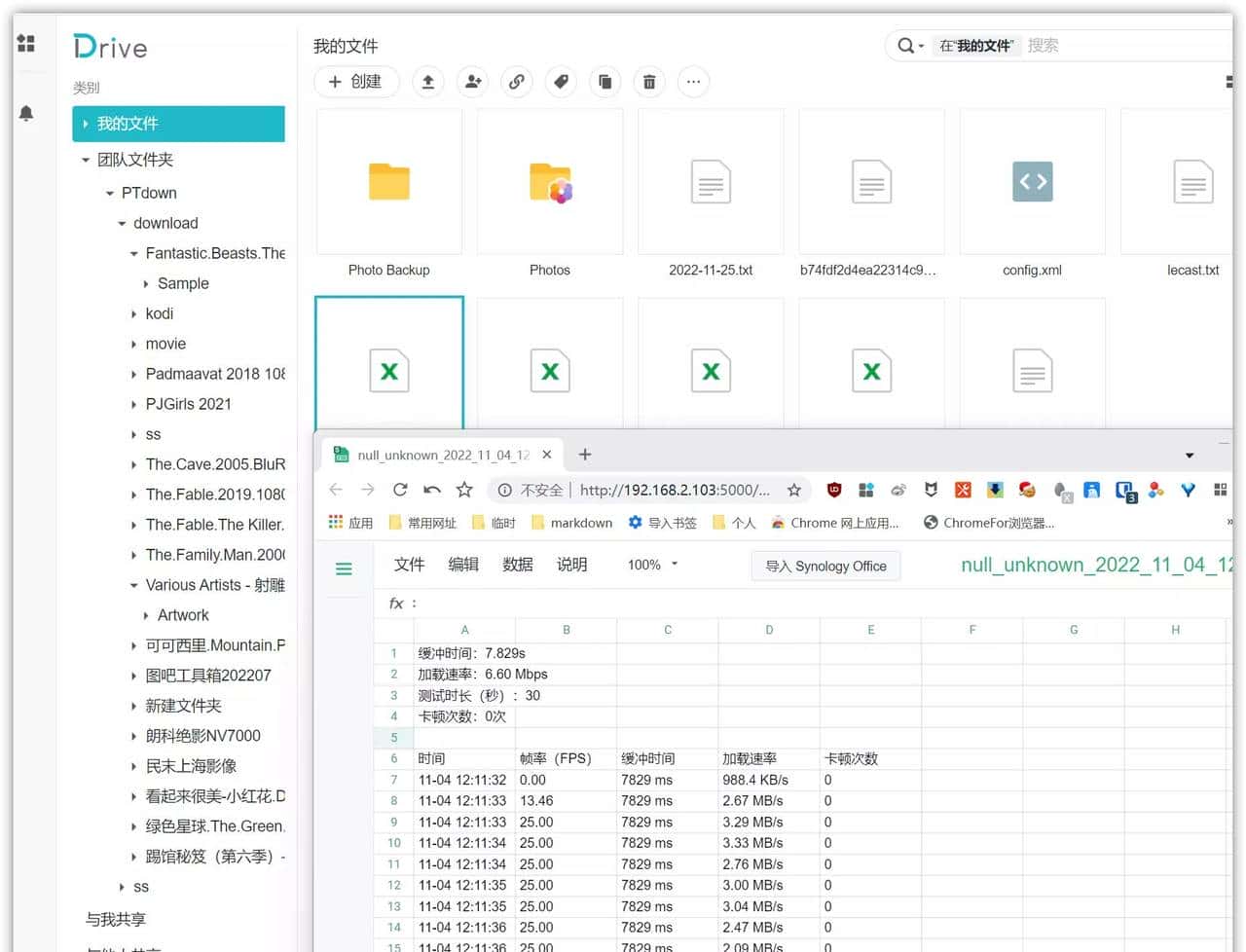
Task: Click the Drive search input field
Action: 1119,46
